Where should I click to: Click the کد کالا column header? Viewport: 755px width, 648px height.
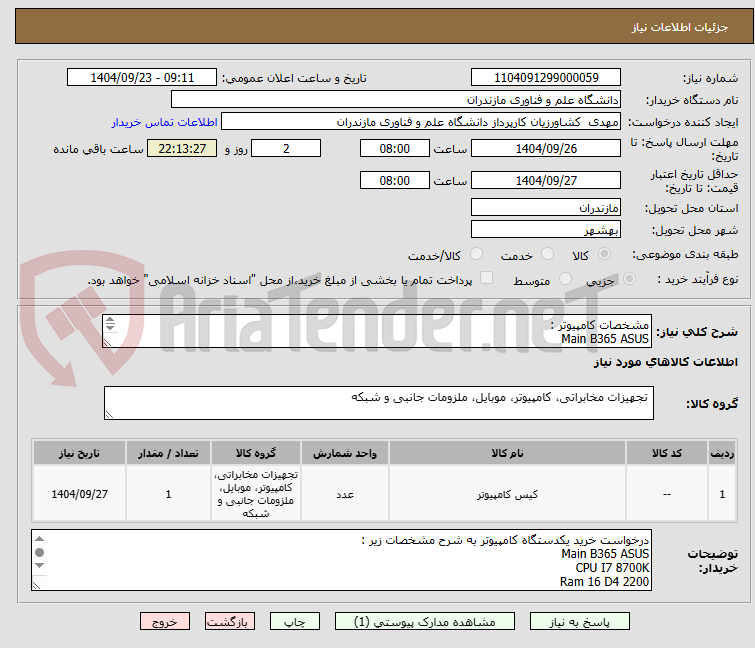pos(666,453)
